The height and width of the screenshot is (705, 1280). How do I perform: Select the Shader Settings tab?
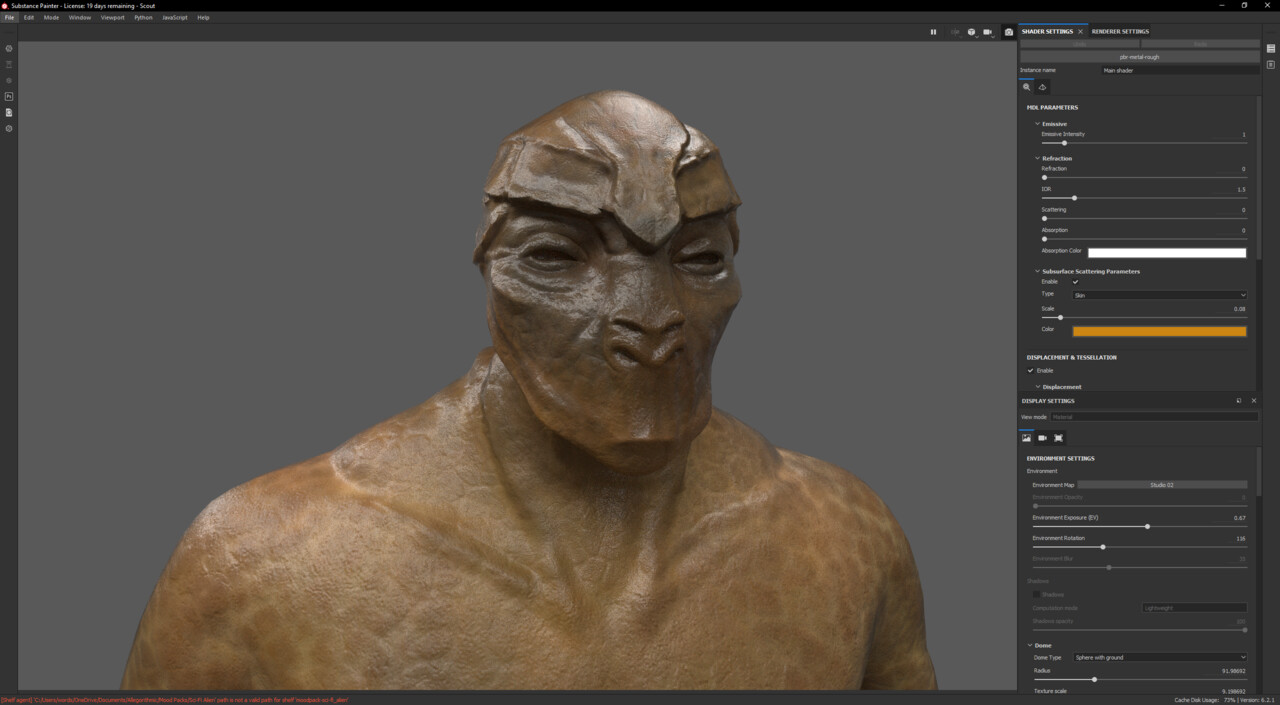tap(1047, 32)
